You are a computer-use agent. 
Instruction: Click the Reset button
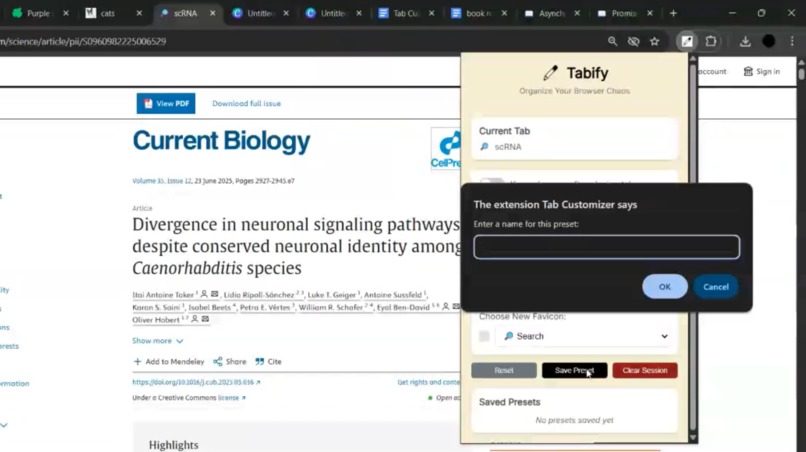click(x=504, y=370)
